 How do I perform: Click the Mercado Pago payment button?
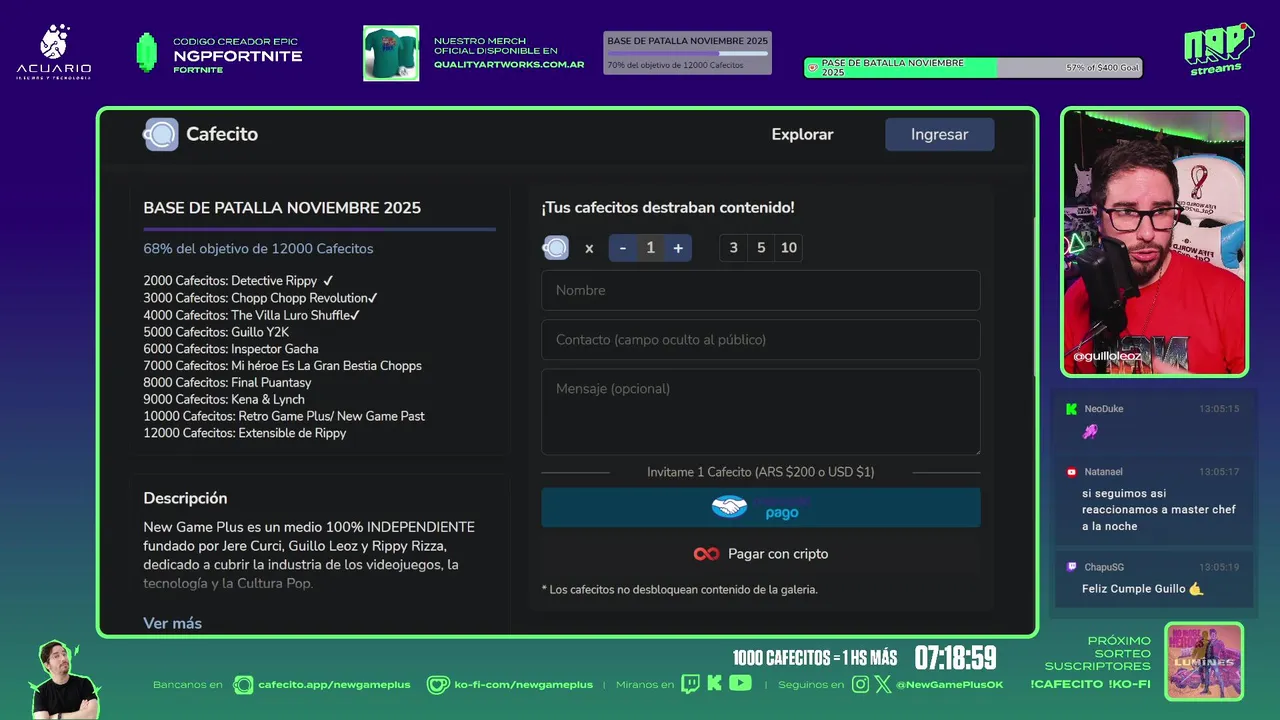761,507
